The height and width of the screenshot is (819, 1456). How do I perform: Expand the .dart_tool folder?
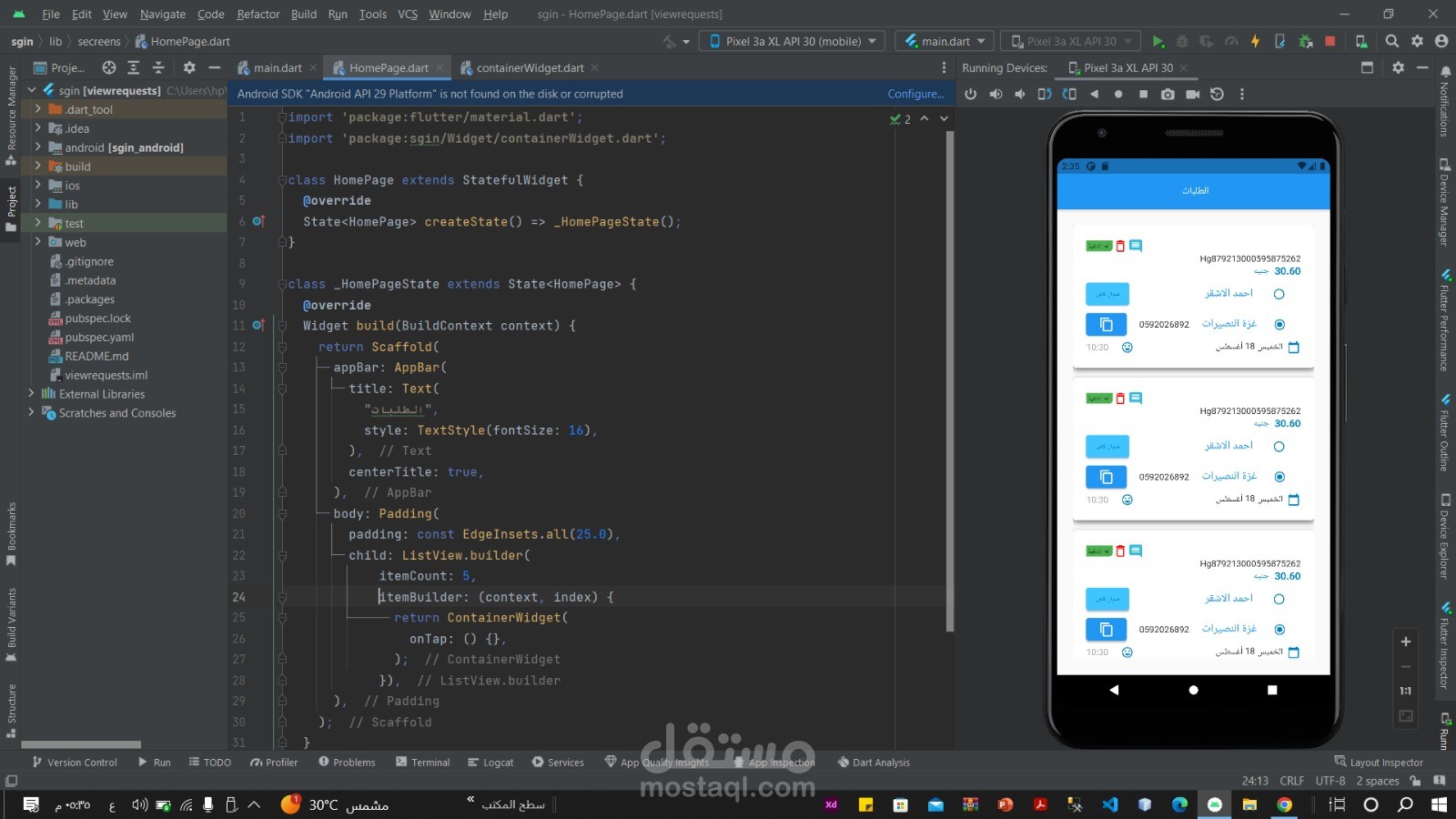coord(37,109)
